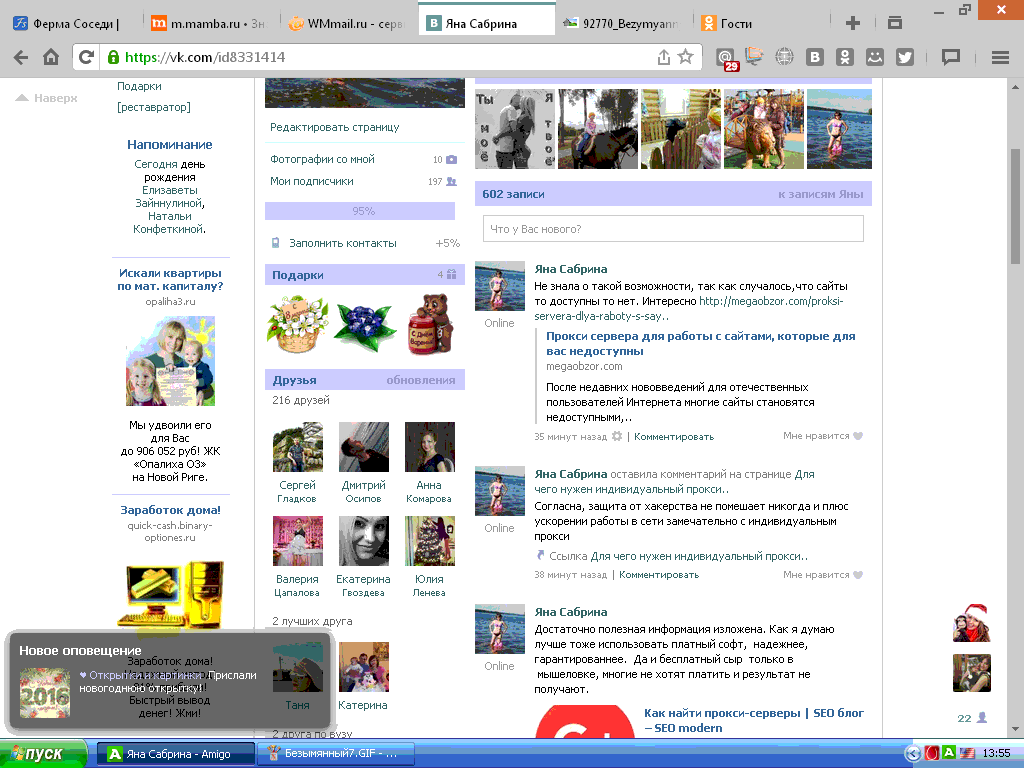1024x768 pixels.
Task: Click the Наверх link to go to top
Action: tap(46, 98)
